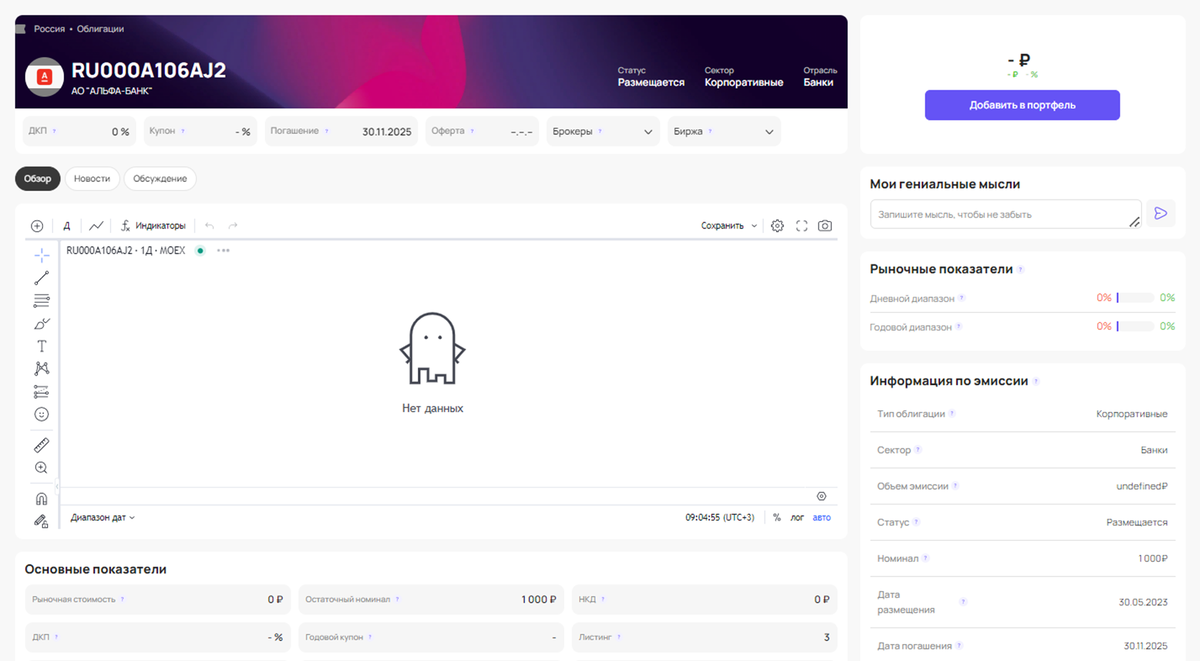1200x661 pixels.
Task: Select the text annotation tool
Action: coord(42,346)
